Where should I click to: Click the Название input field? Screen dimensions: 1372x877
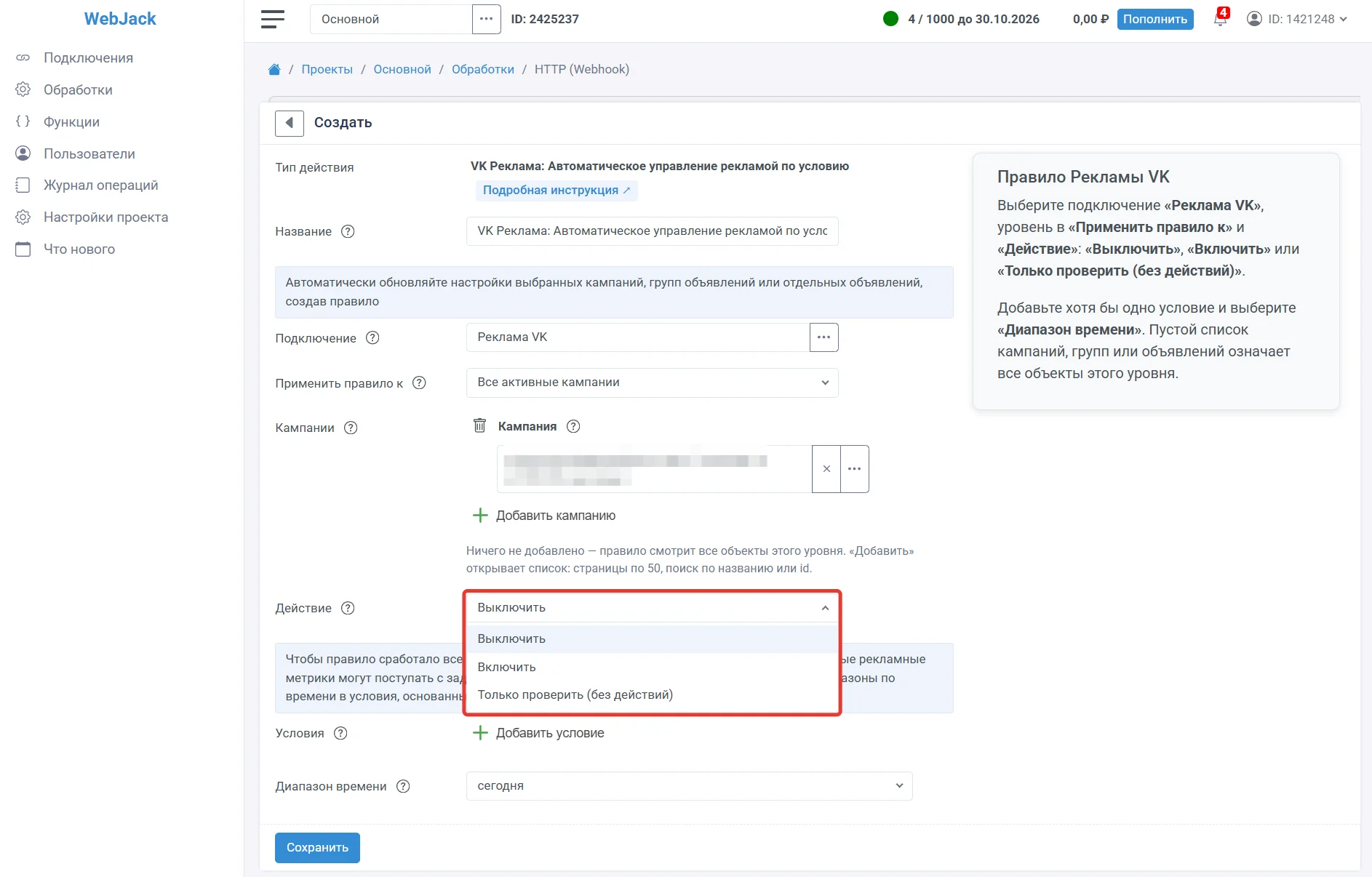pos(653,231)
